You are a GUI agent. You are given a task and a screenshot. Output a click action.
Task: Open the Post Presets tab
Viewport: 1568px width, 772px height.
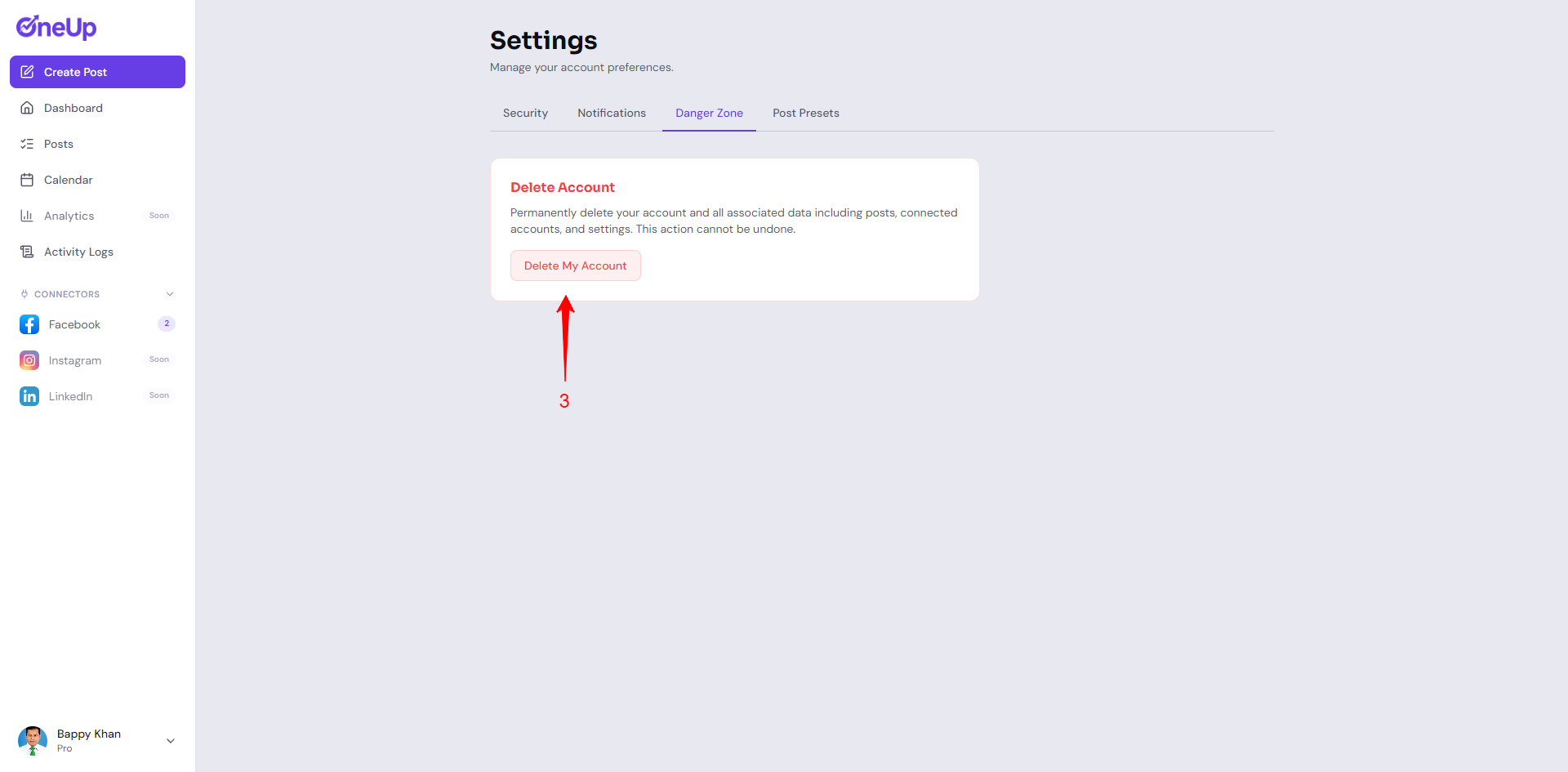point(806,114)
